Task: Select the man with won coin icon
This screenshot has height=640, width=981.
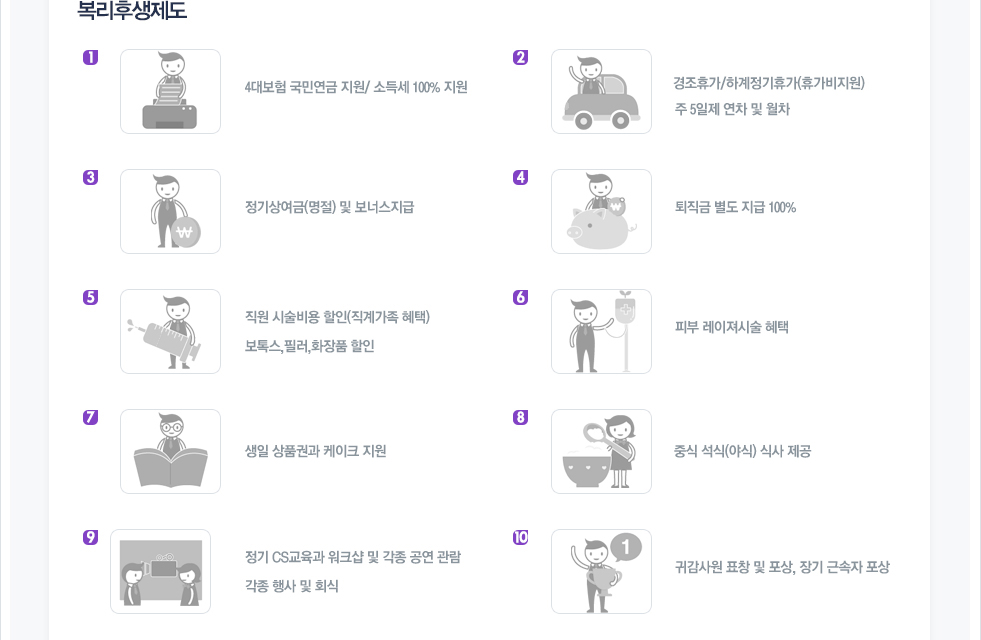Action: (x=170, y=211)
